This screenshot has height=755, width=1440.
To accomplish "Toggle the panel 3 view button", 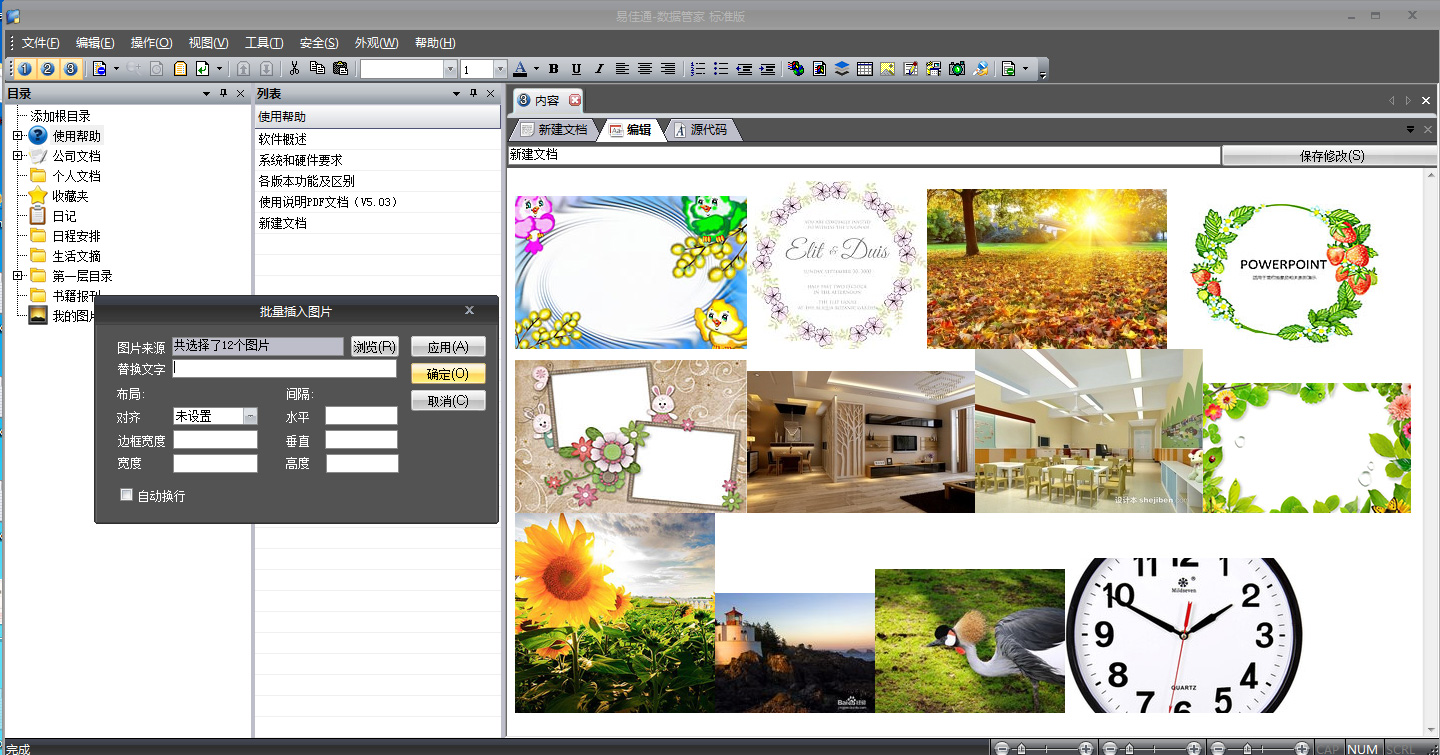I will click(x=70, y=69).
